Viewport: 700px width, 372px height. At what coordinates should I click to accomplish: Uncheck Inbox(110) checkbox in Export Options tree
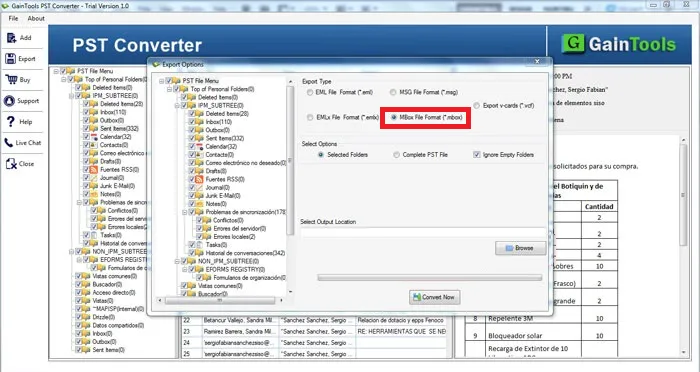coord(192,122)
